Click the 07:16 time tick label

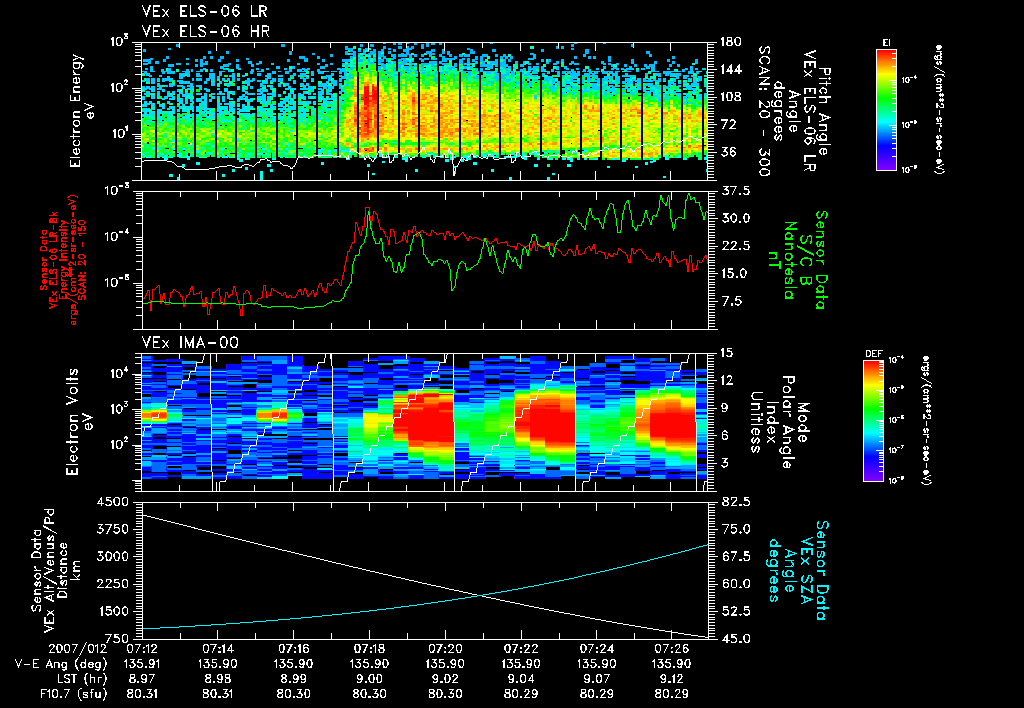293,650
